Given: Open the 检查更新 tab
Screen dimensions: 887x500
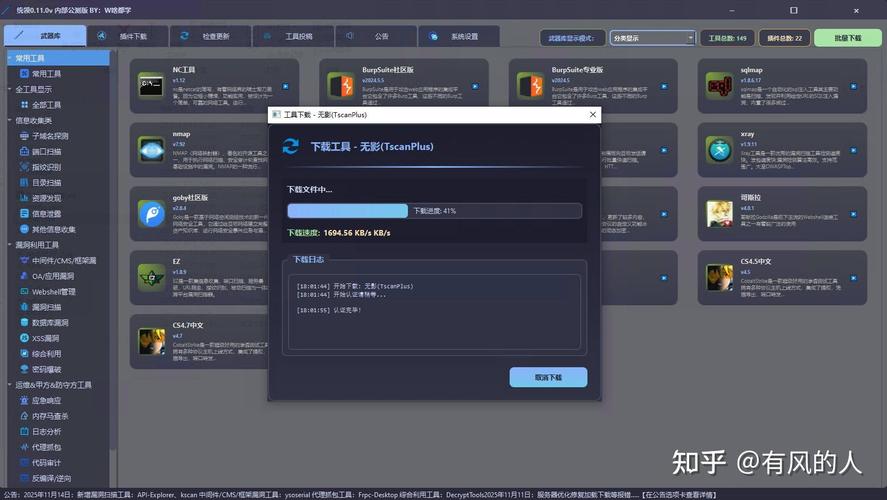Looking at the screenshot, I should point(210,36).
